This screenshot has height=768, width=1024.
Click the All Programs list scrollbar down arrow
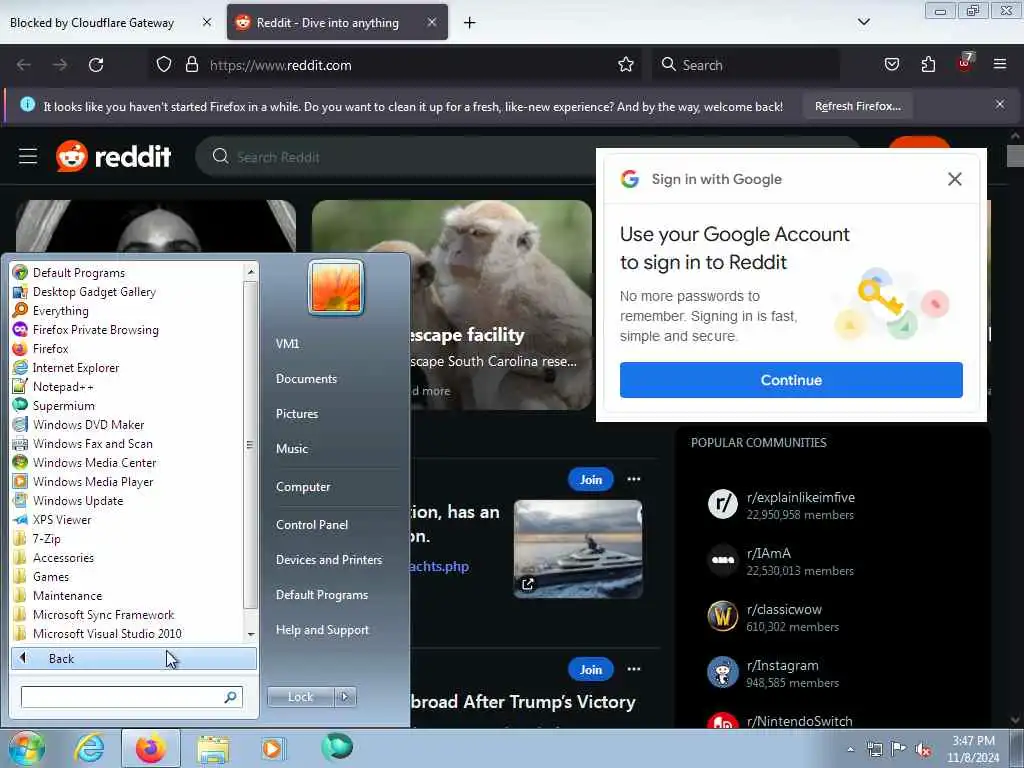pos(251,634)
